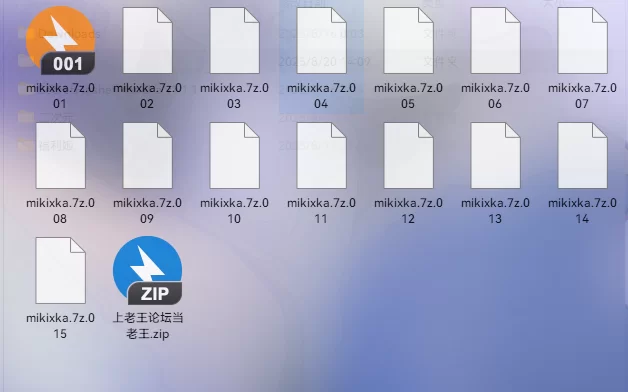The image size is (628, 392).
Task: Select the mikixka.7z.003 file icon
Action: pyautogui.click(x=234, y=40)
